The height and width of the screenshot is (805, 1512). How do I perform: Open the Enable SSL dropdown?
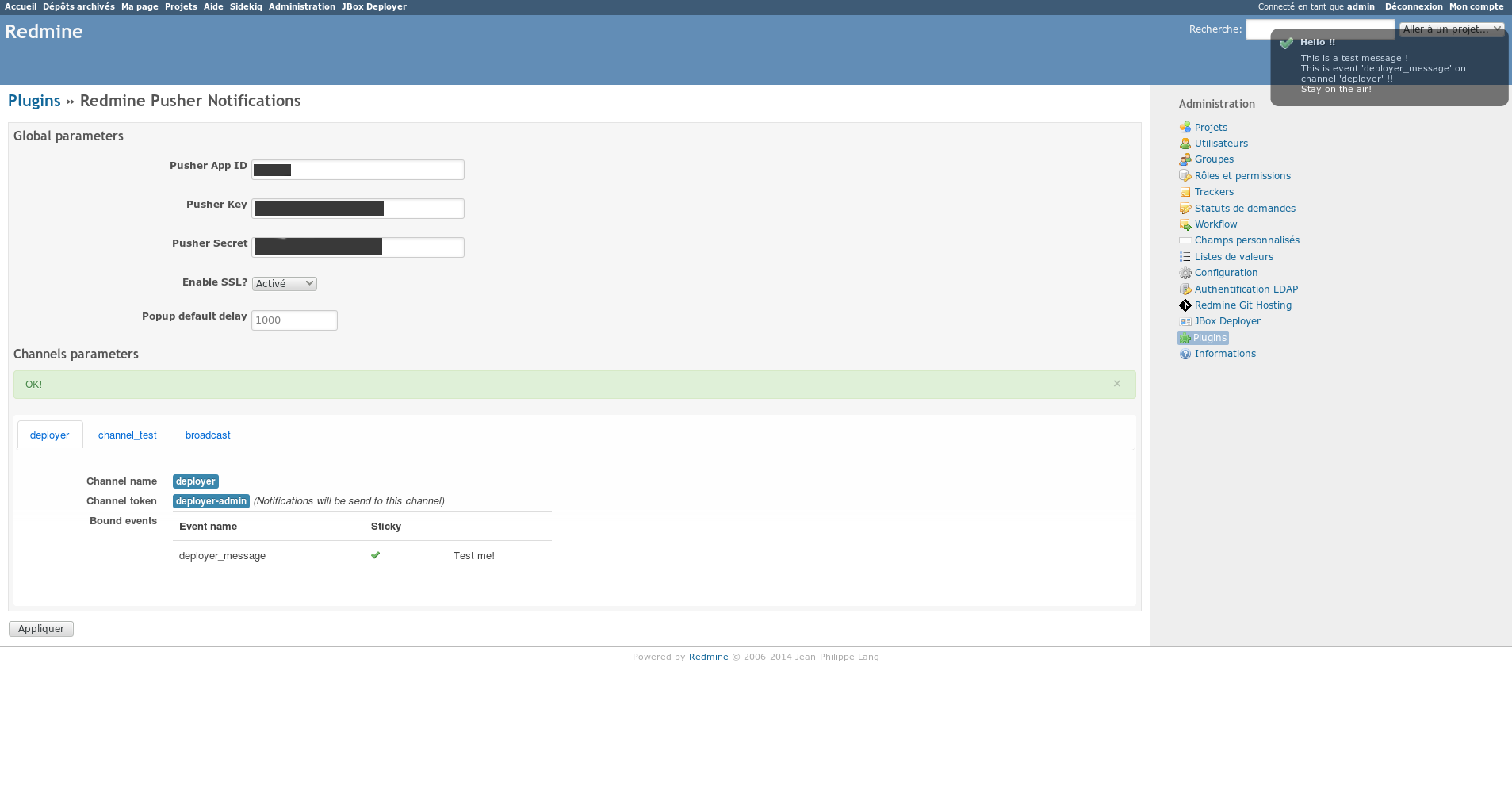click(x=285, y=284)
